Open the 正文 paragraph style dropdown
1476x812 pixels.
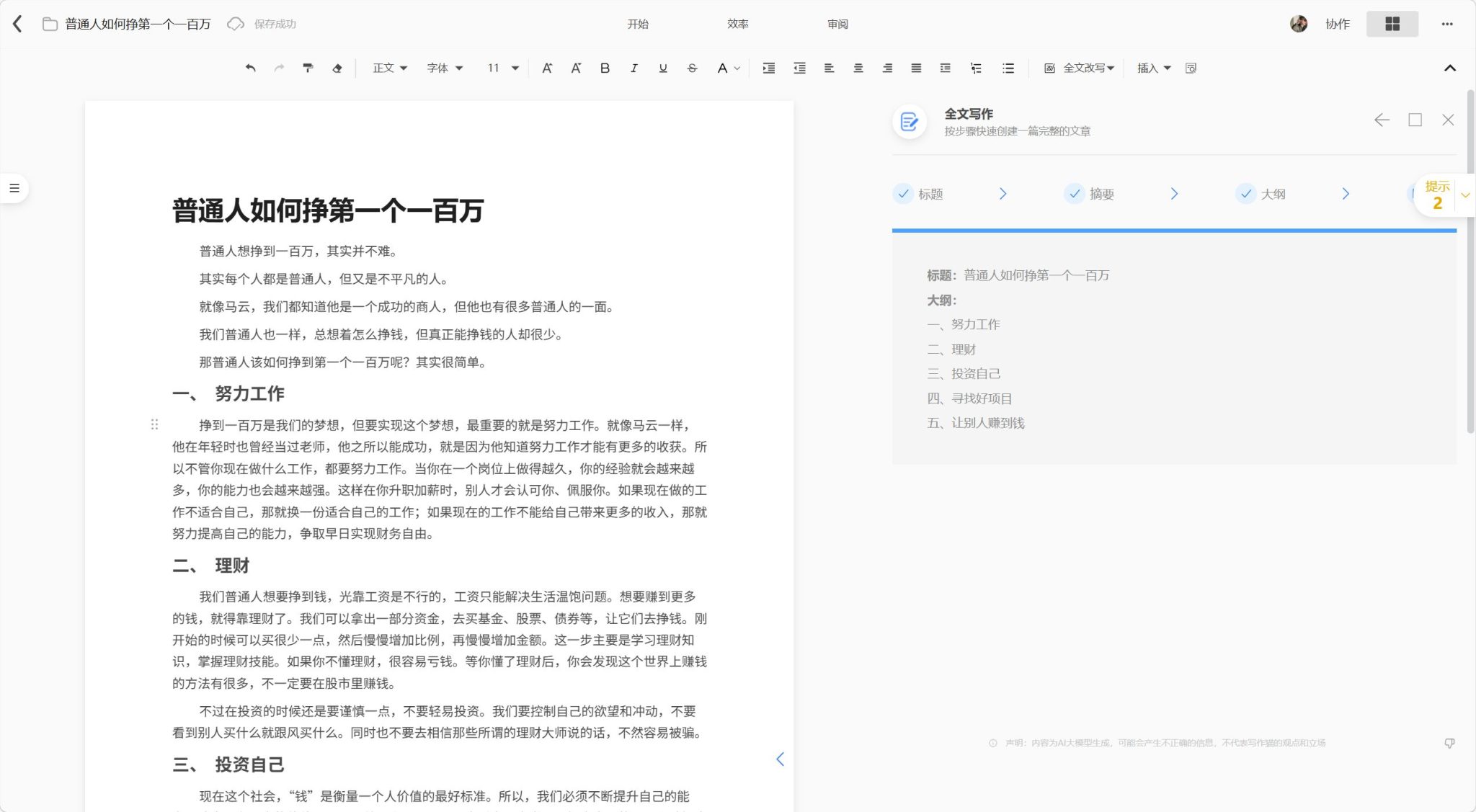point(390,68)
